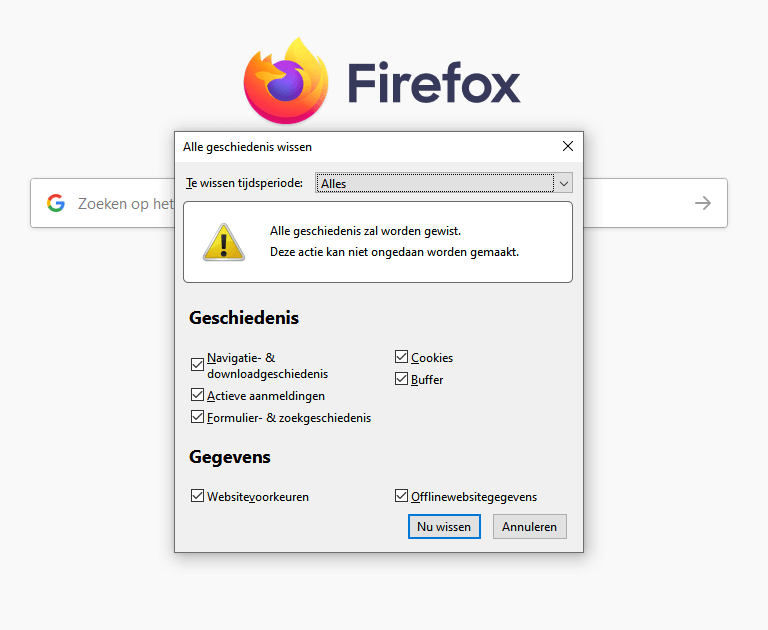Click the yellow warning triangle icon
The image size is (768, 630).
(224, 242)
